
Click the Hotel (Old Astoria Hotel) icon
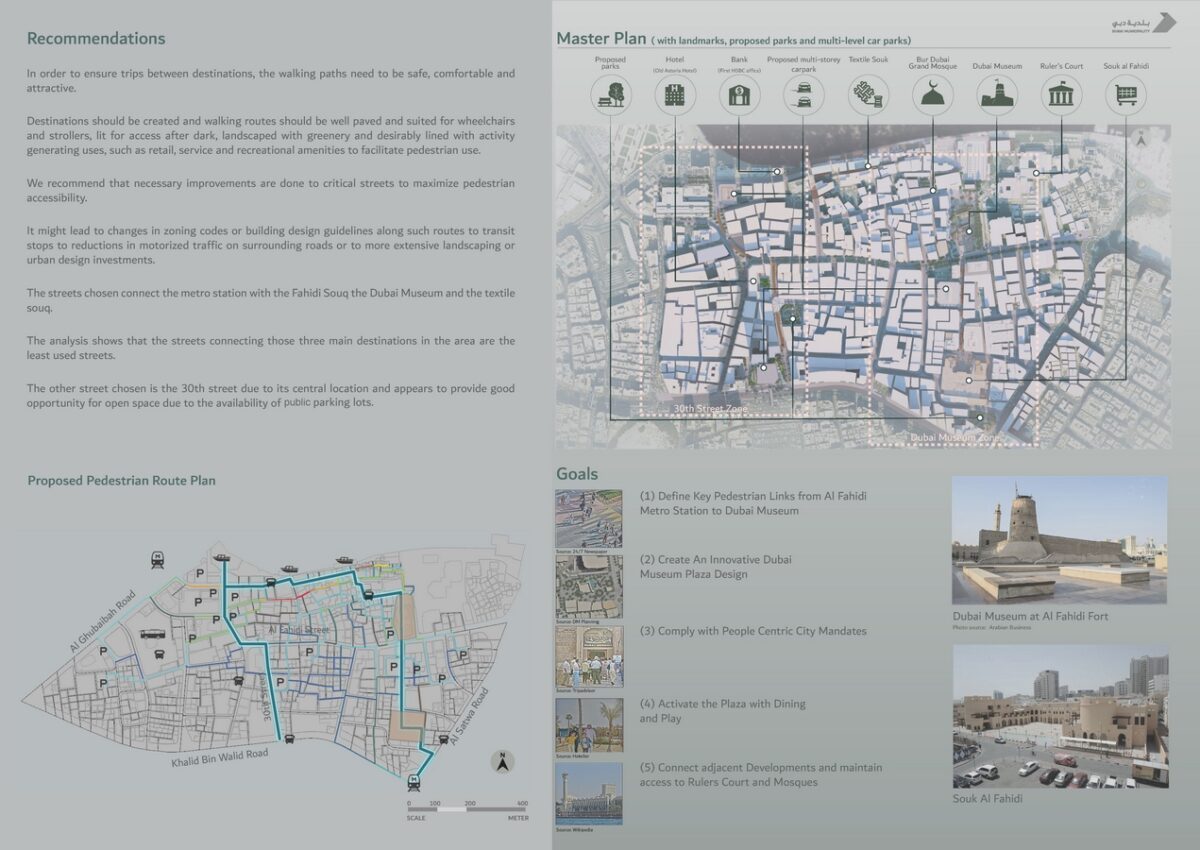pos(674,95)
